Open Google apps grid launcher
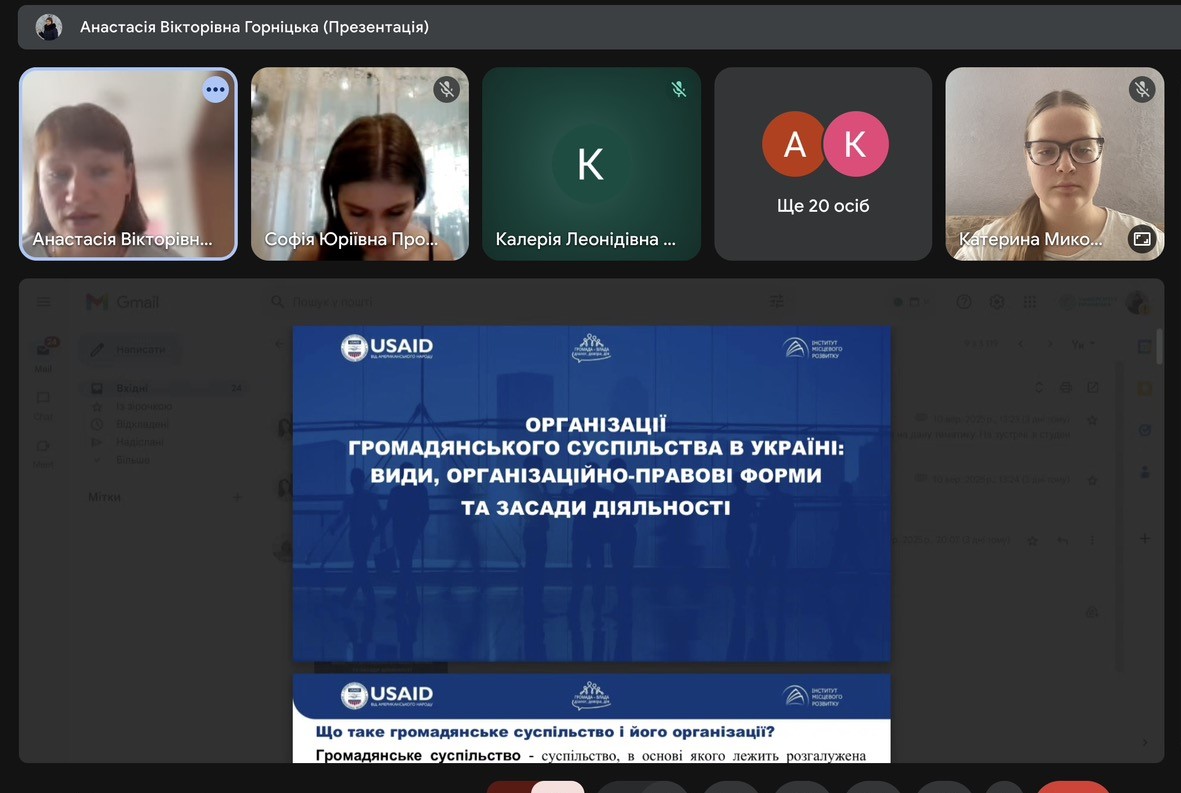1181x793 pixels. 1030,302
